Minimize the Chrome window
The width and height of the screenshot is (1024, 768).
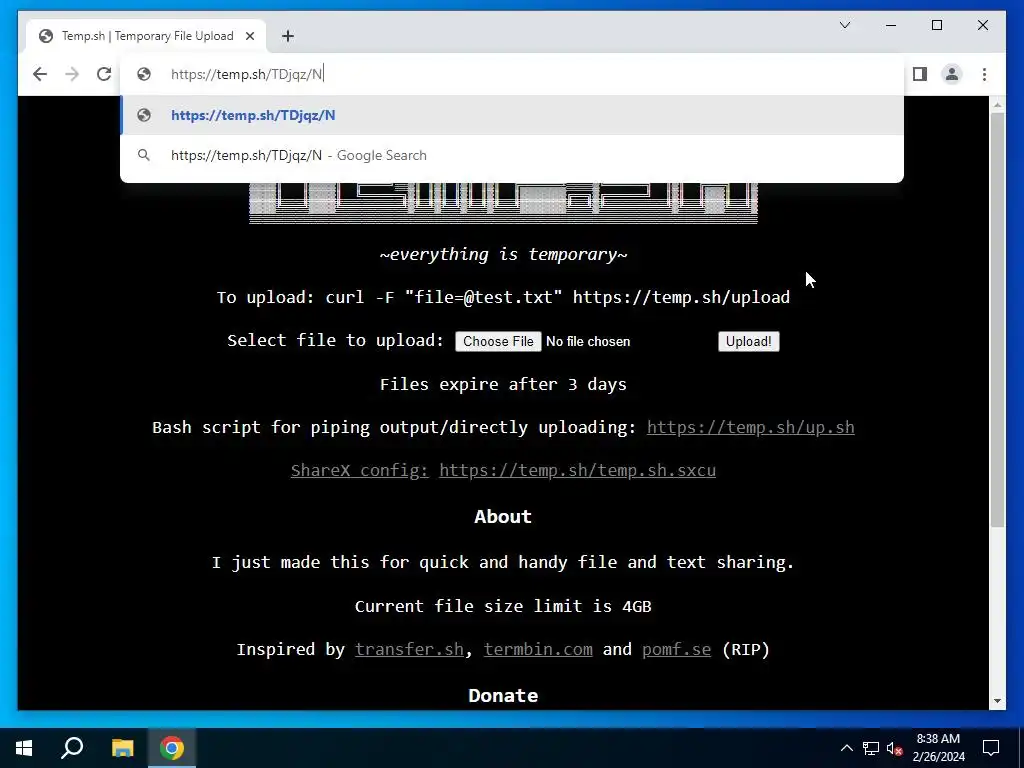891,25
